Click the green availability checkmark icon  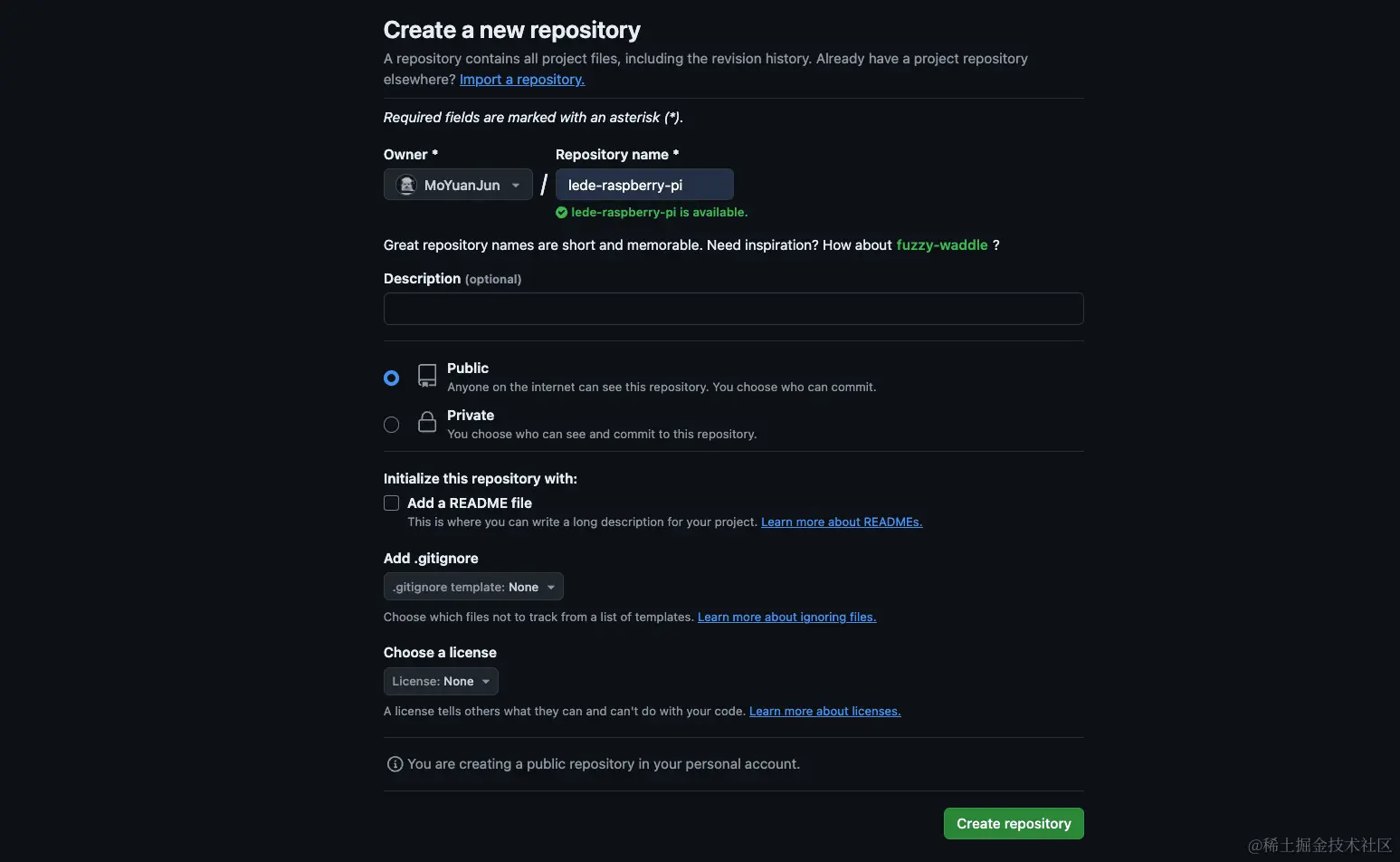click(x=561, y=213)
